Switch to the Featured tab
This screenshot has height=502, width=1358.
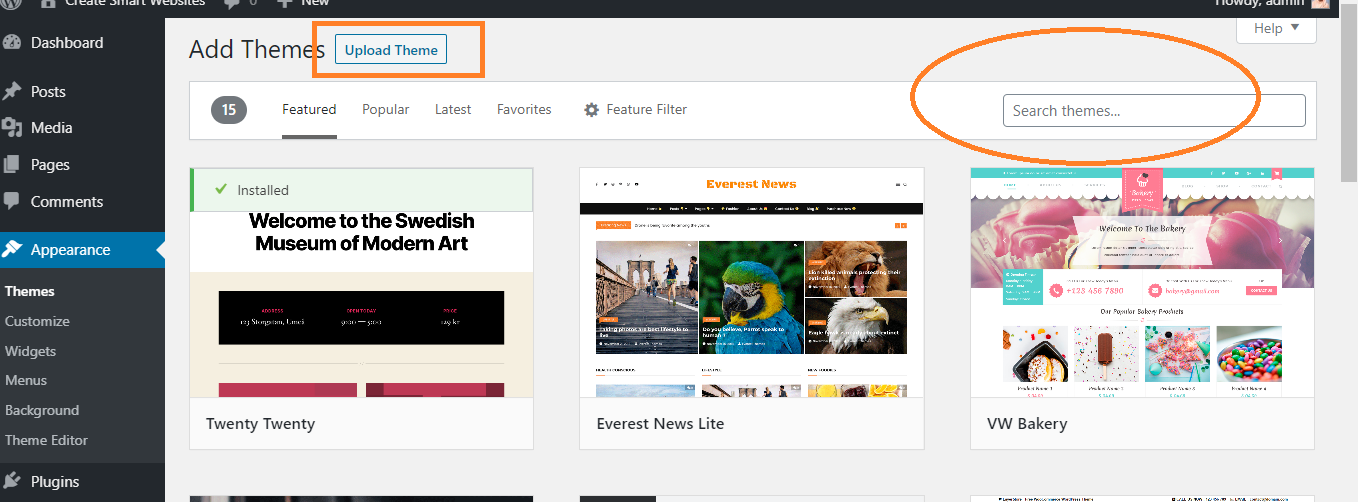309,110
